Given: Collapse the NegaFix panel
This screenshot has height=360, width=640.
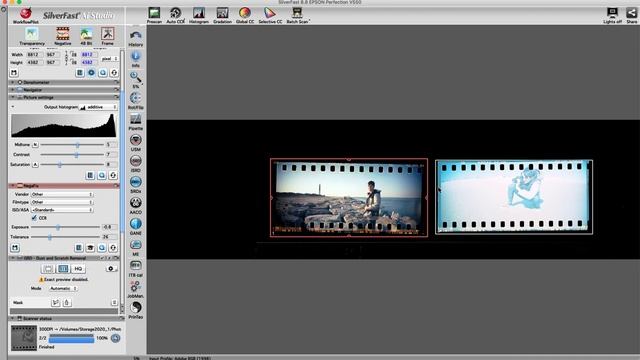Looking at the screenshot, I should [x=13, y=186].
